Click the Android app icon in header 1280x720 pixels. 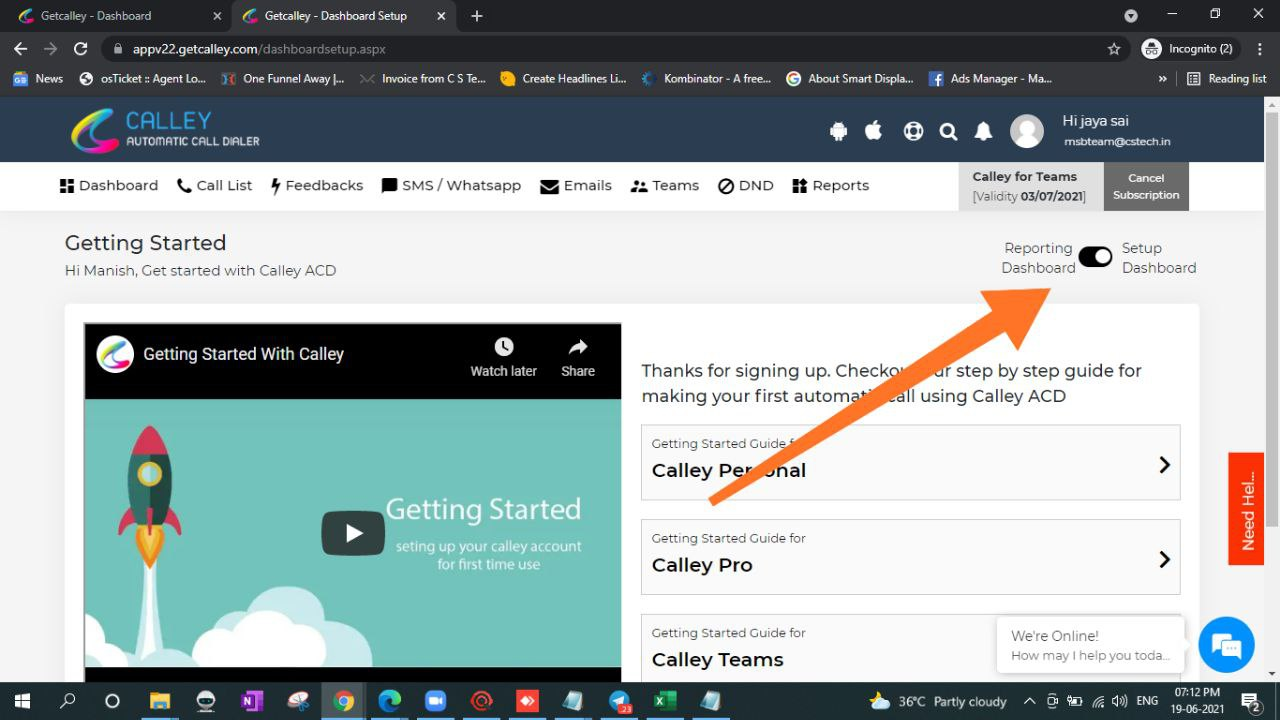tap(838, 131)
